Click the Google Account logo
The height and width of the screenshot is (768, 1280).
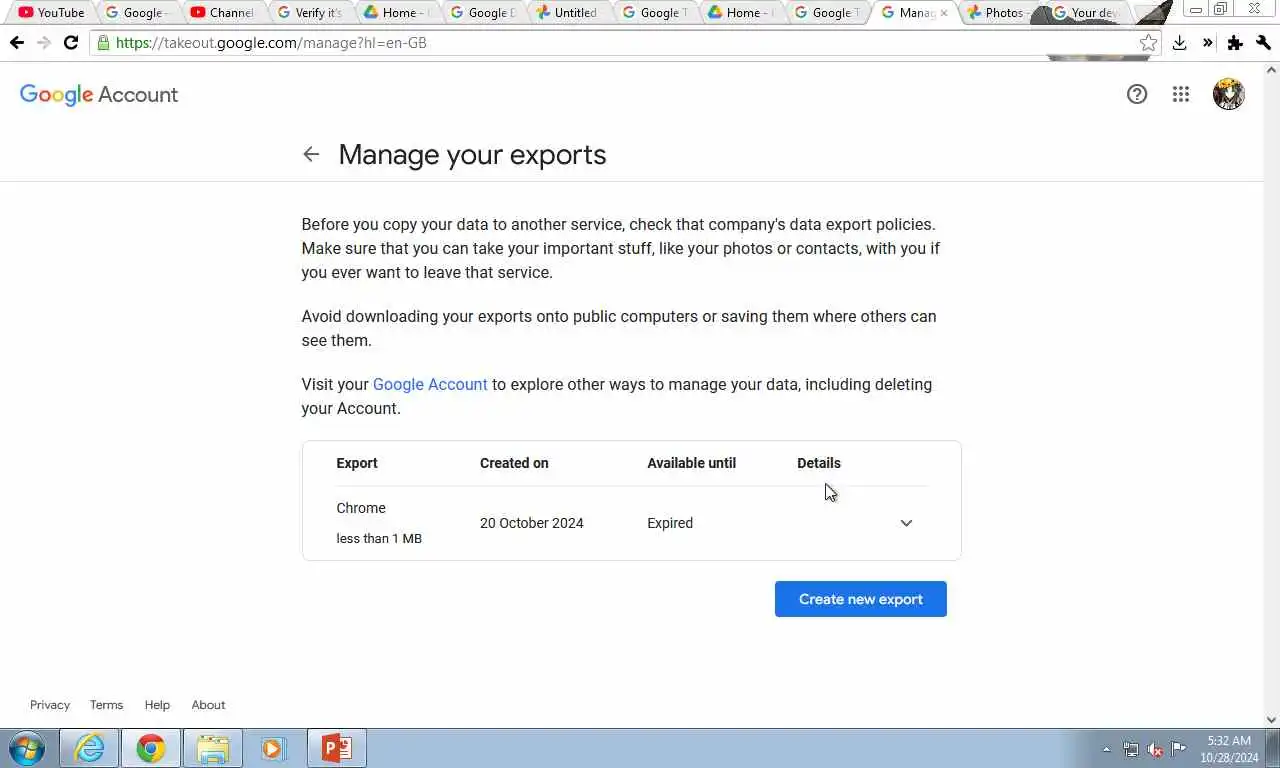tap(99, 95)
